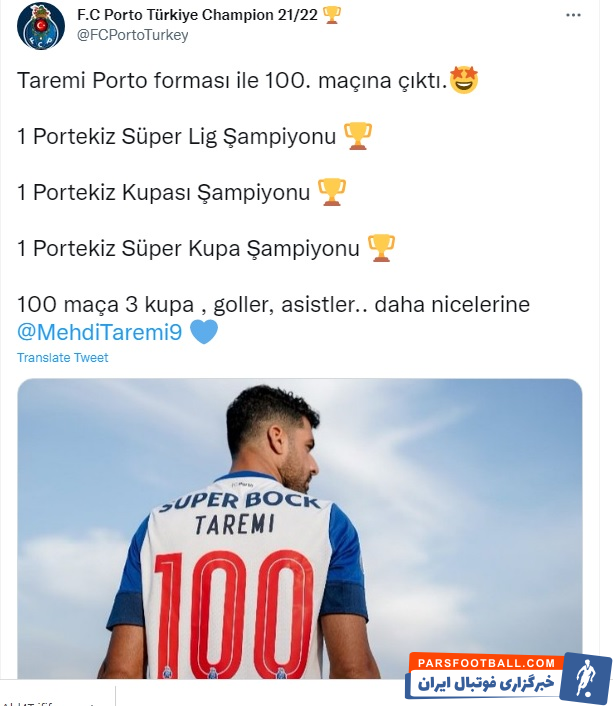Click the Translate Tweet link

(62, 358)
